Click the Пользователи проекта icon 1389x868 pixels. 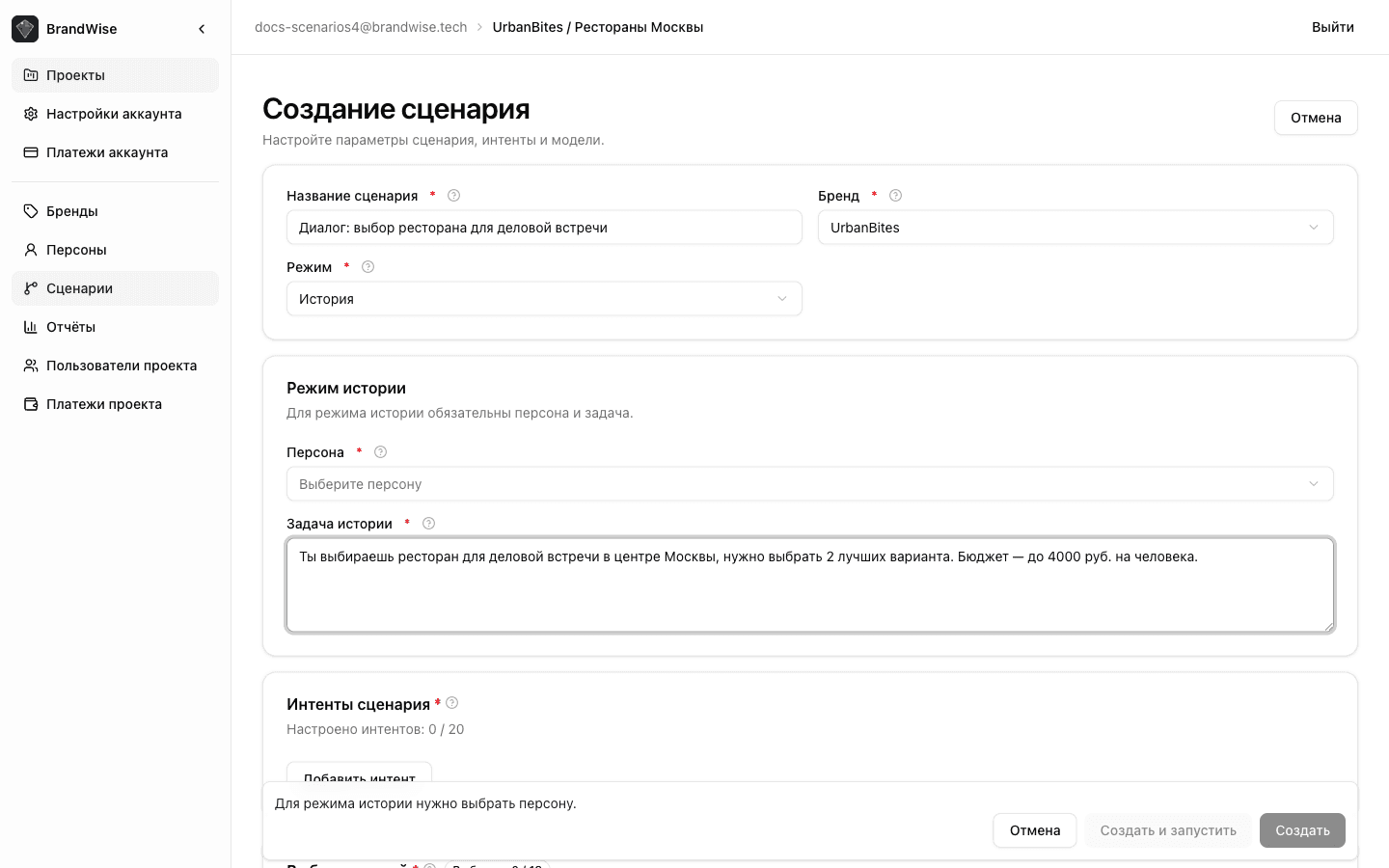click(30, 365)
